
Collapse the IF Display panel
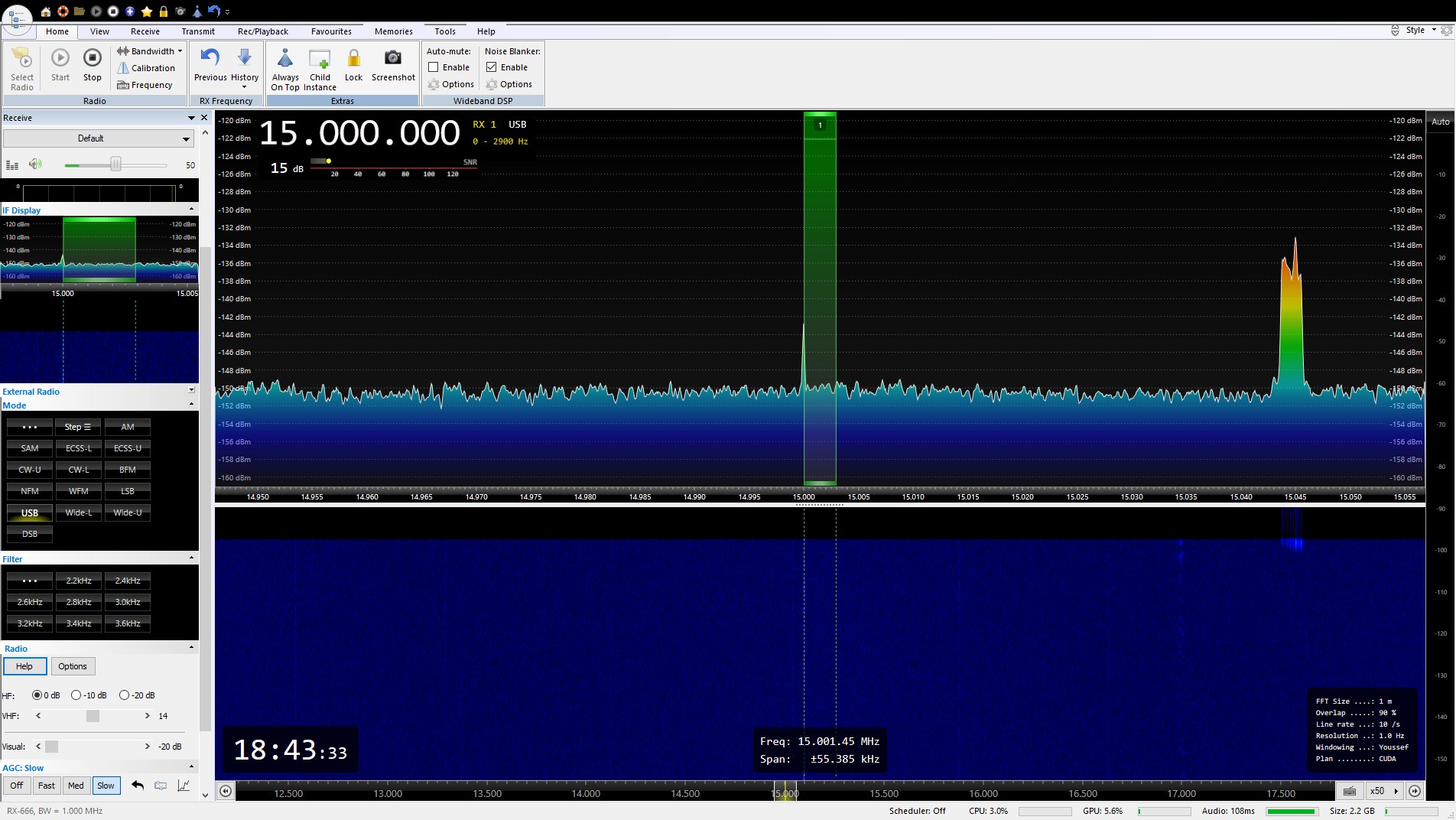[191, 210]
